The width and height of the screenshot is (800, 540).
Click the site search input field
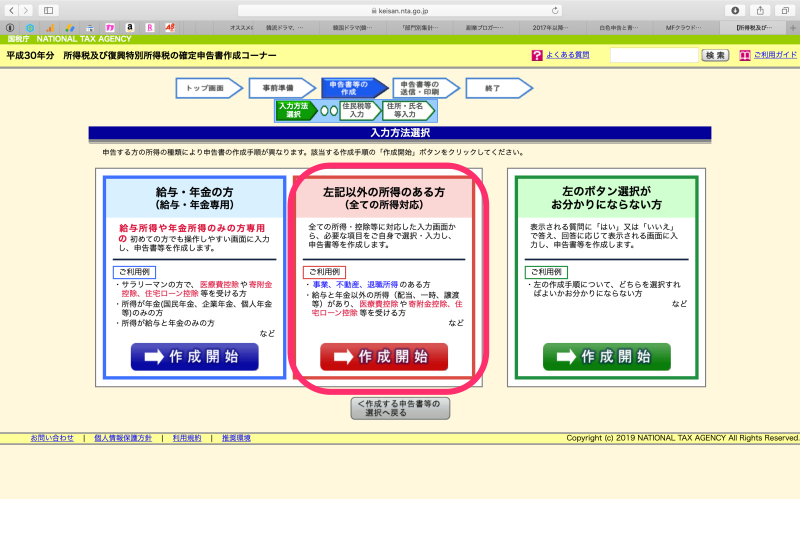pos(654,56)
